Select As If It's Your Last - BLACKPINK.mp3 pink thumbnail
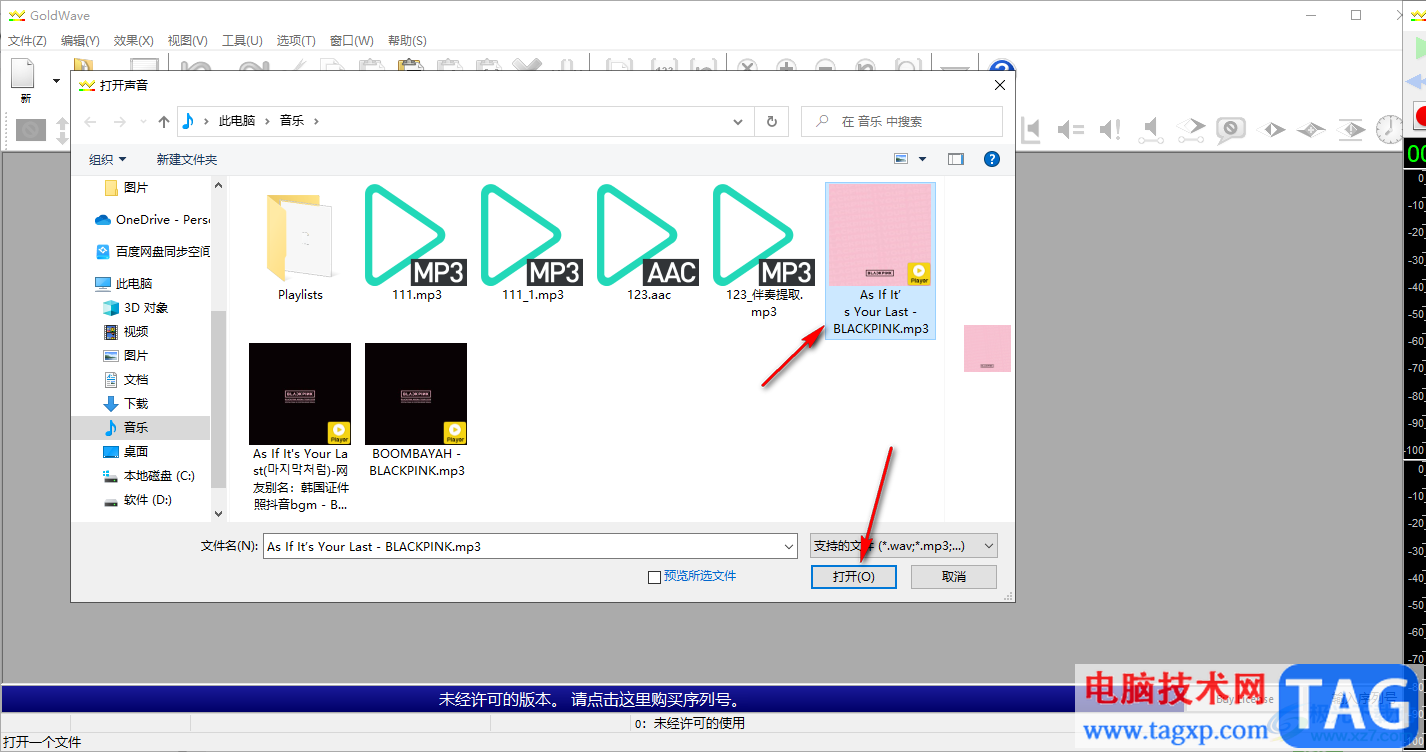The height and width of the screenshot is (752, 1426). [x=881, y=261]
